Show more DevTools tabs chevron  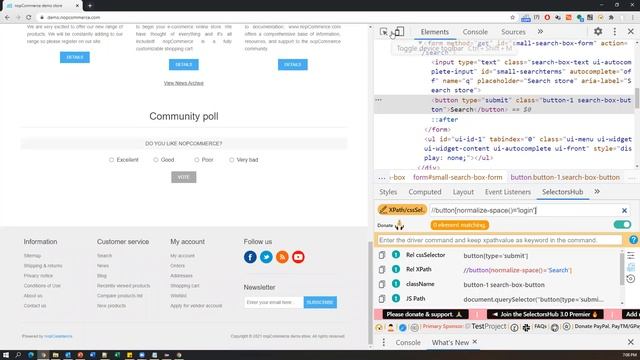[x=540, y=31]
